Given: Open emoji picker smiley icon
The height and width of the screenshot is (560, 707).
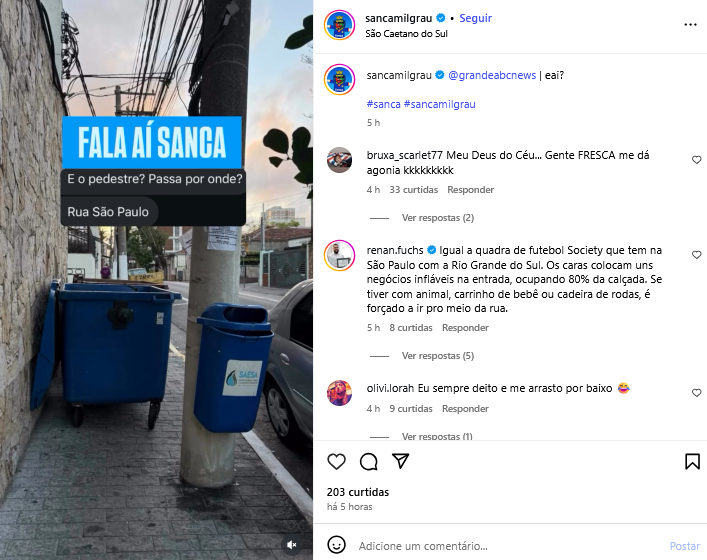Looking at the screenshot, I should (x=336, y=545).
